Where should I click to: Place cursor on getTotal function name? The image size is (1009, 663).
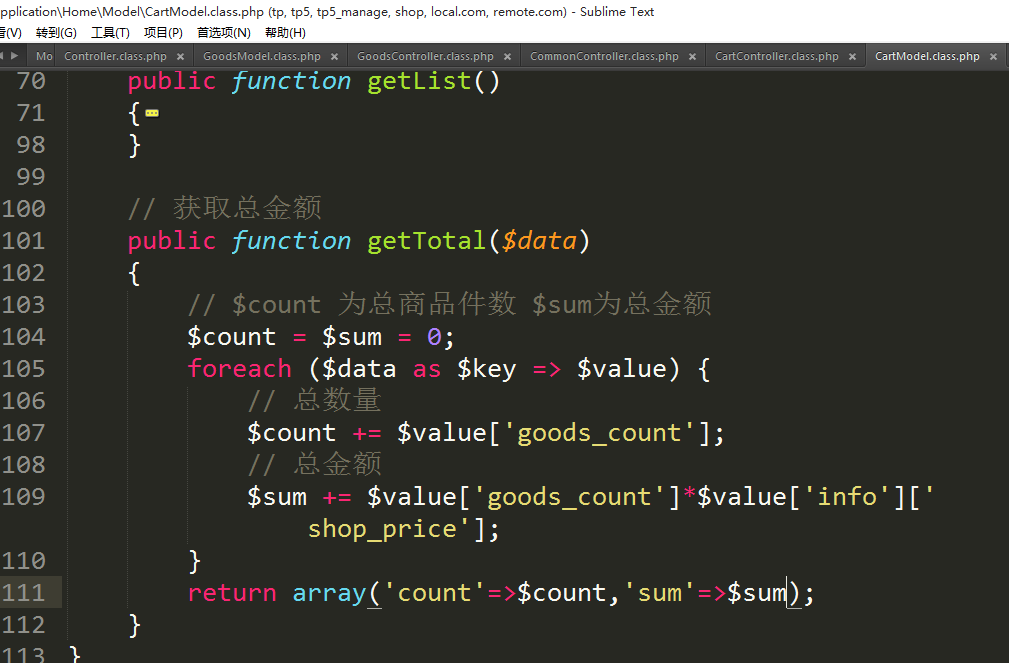(x=426, y=241)
